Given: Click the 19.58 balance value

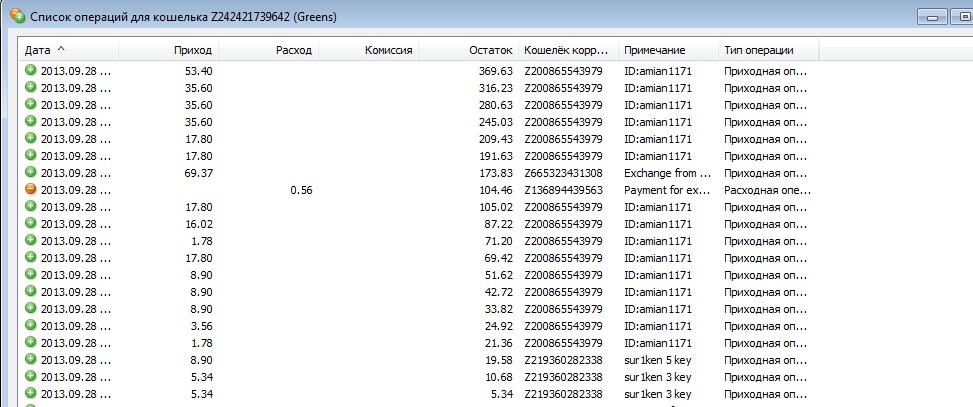Looking at the screenshot, I should 498,360.
